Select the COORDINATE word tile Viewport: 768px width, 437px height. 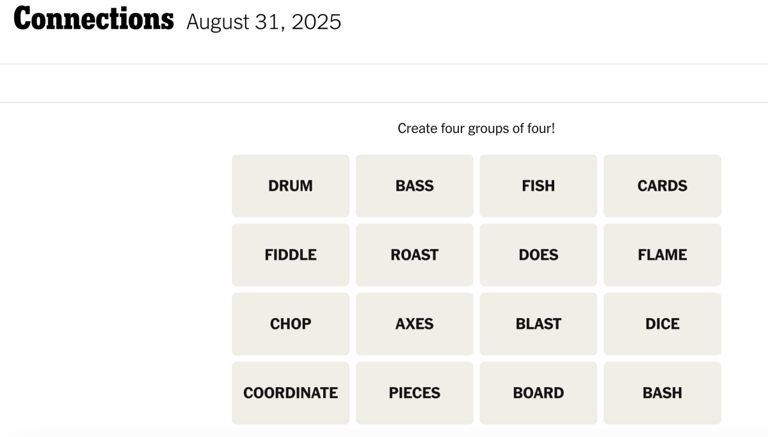click(x=290, y=393)
